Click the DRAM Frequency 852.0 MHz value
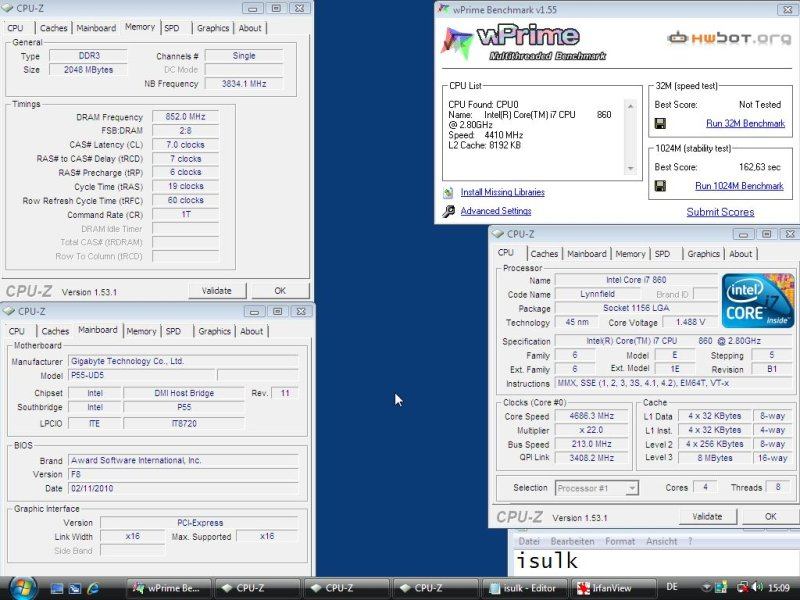 [x=186, y=117]
